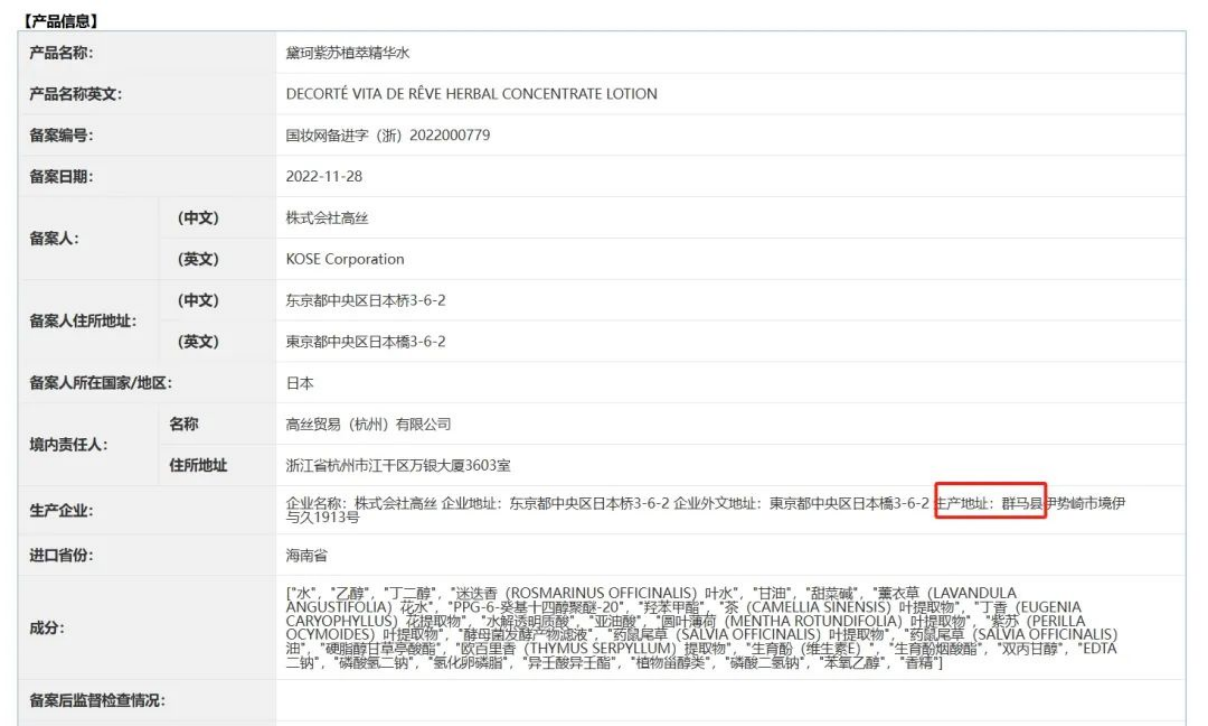Viewport: 1208px width, 726px height.
Task: Select the 备案编号 row label
Action: pos(61,135)
